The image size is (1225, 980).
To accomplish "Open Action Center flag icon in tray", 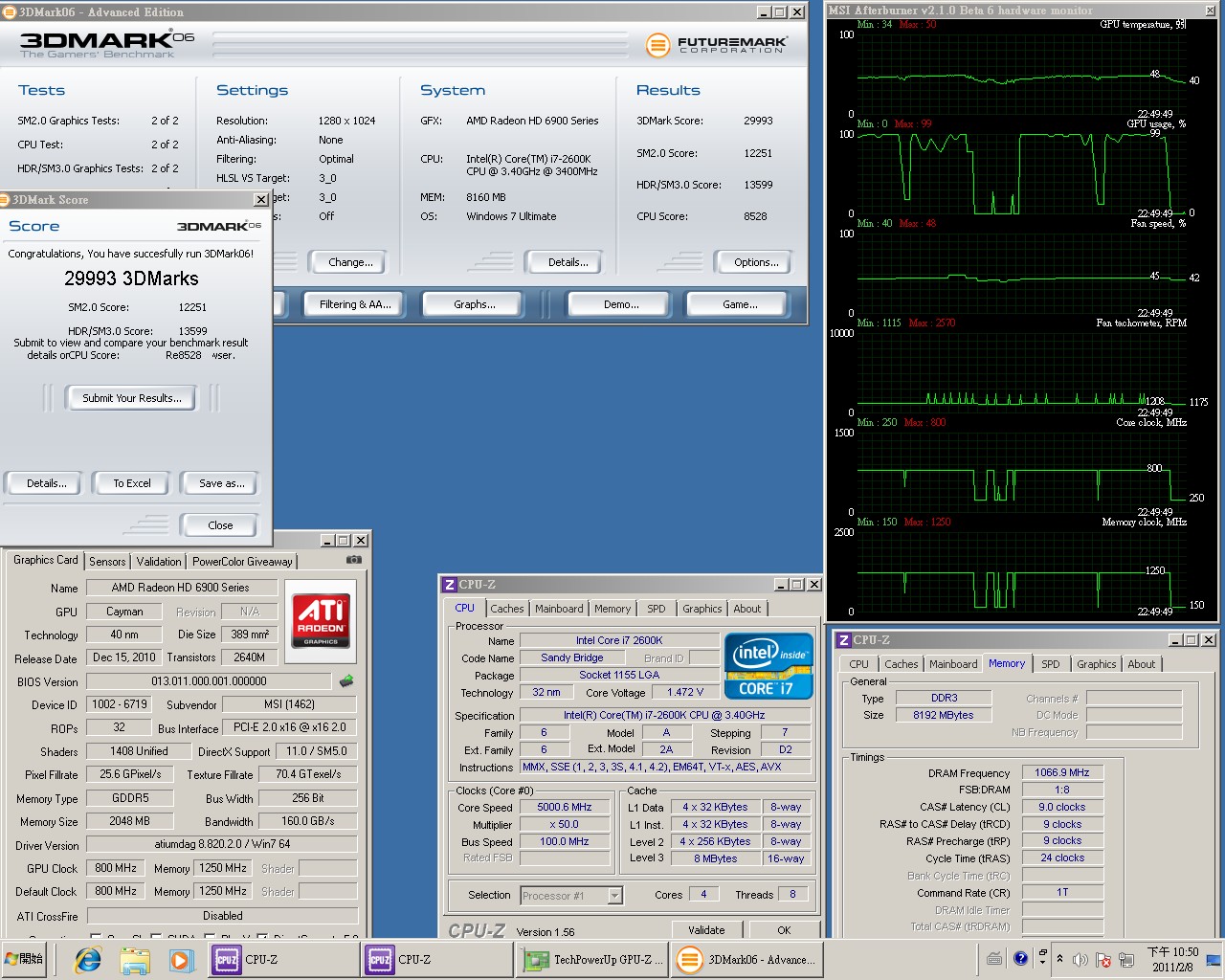I will 1102,959.
